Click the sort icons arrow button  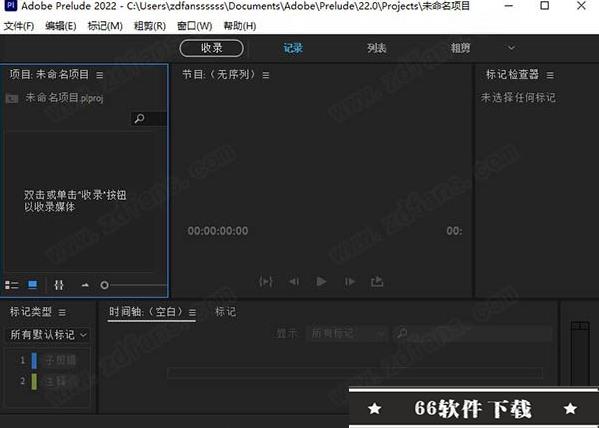click(x=85, y=285)
